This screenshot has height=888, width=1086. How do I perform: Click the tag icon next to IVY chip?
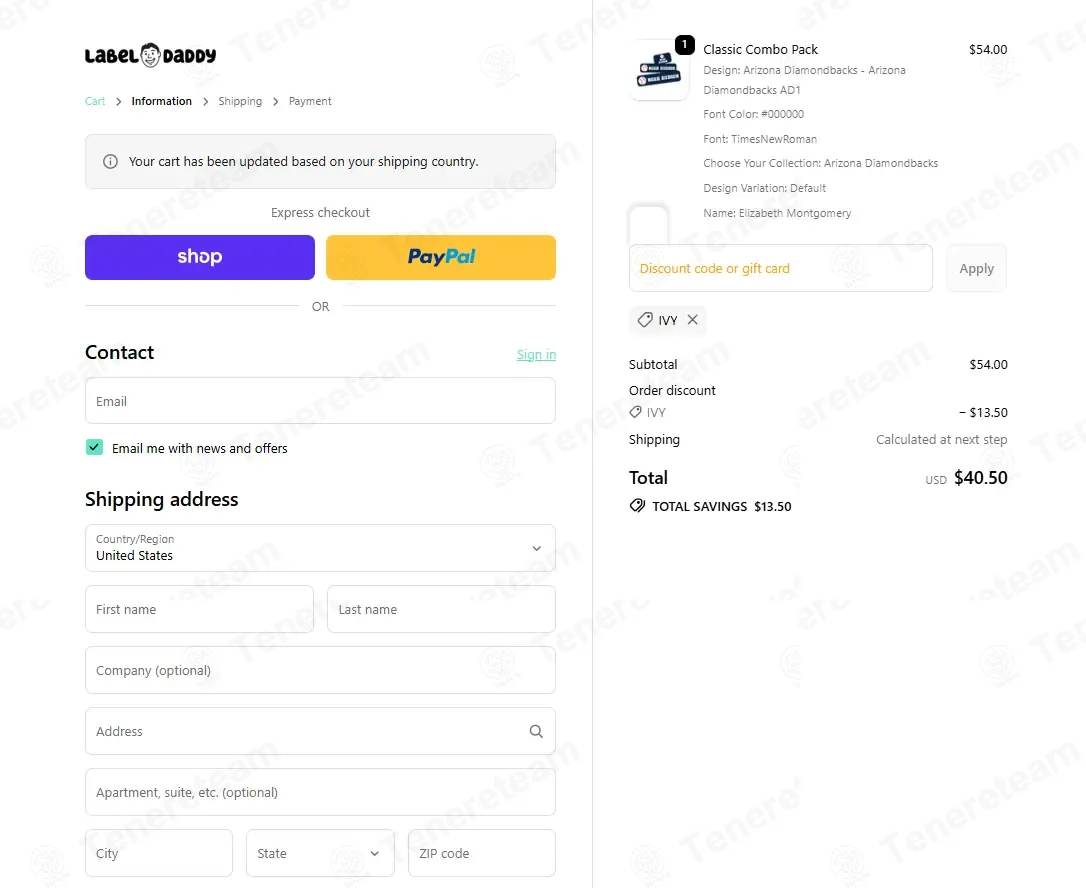click(645, 320)
